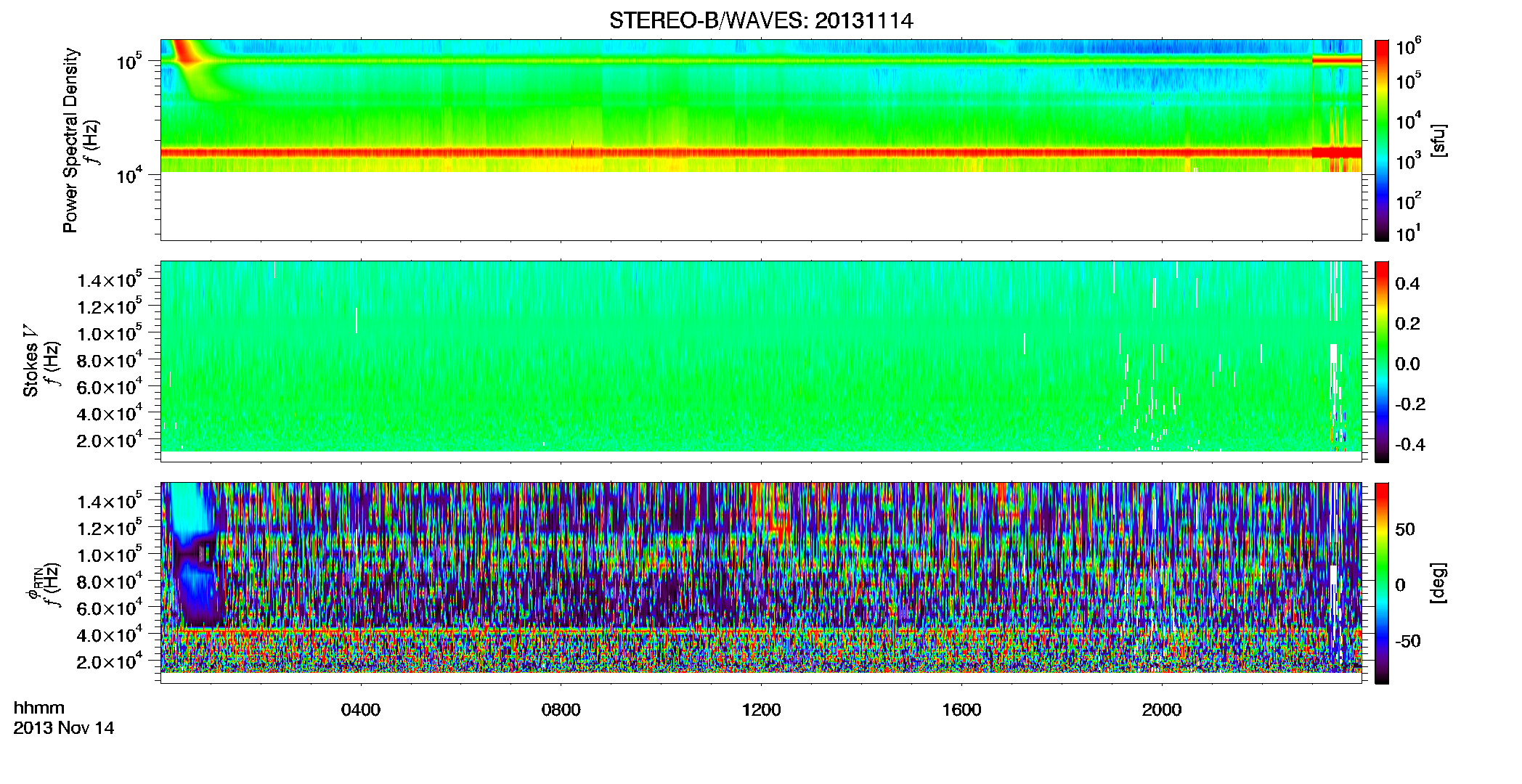The width and height of the screenshot is (1522, 784).
Task: Click the 2013 Nov 14 date label
Action: (x=64, y=728)
